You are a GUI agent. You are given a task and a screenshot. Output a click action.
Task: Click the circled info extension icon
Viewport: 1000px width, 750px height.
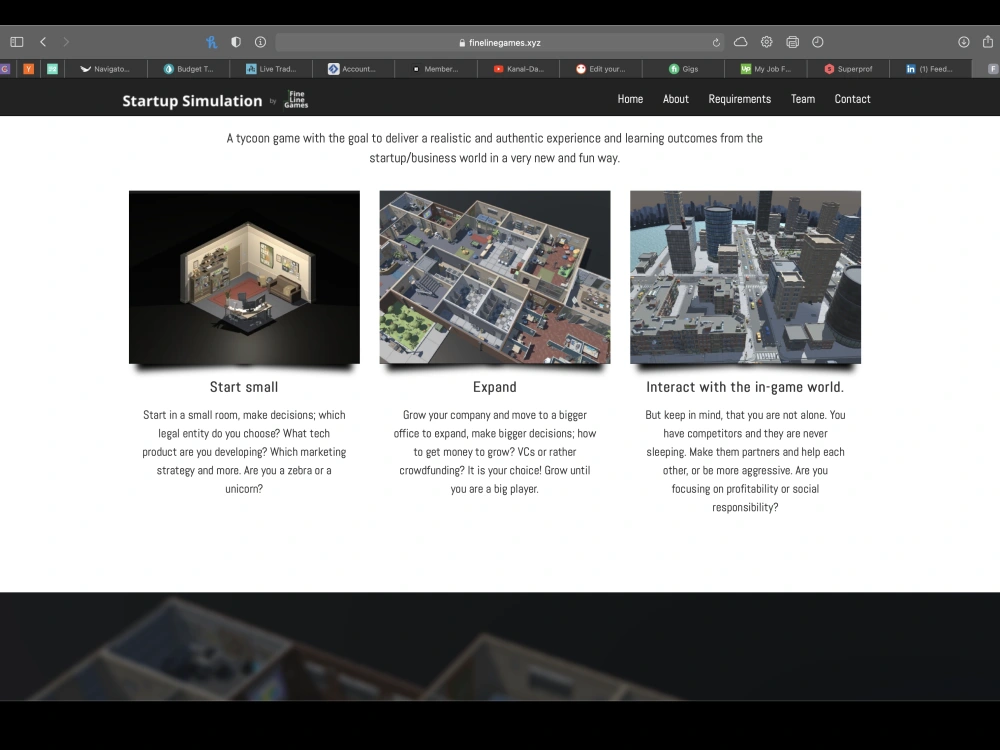[x=260, y=42]
